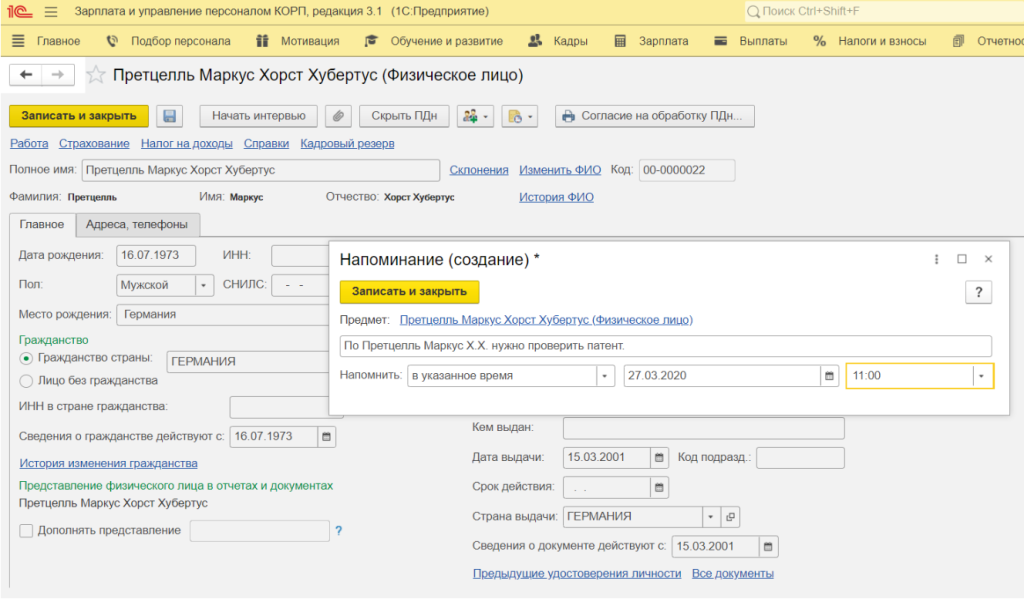1024x599 pixels.
Task: Click the floppy disk save icon
Action: [169, 116]
